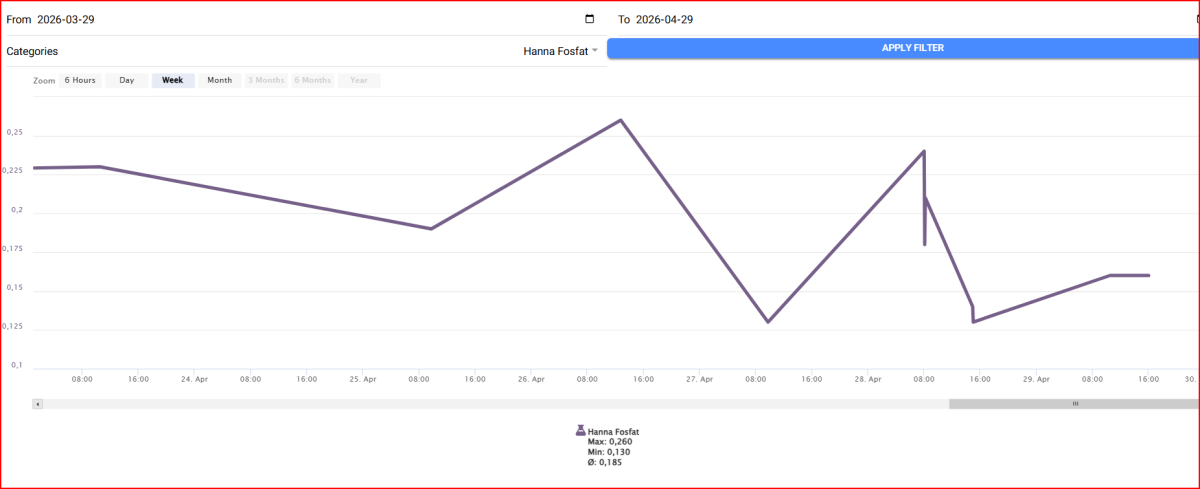1200x489 pixels.
Task: Choose the Year zoom range
Action: click(x=358, y=81)
